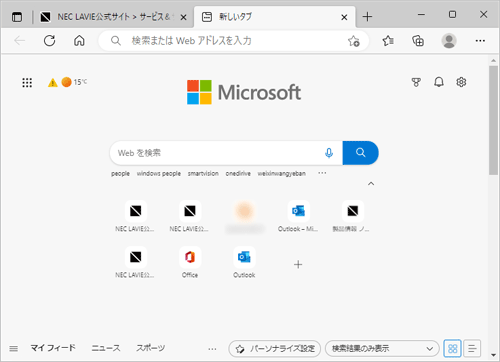Select the 'weixinwangyeban' suggestion
500x362 pixels.
[x=281, y=174]
